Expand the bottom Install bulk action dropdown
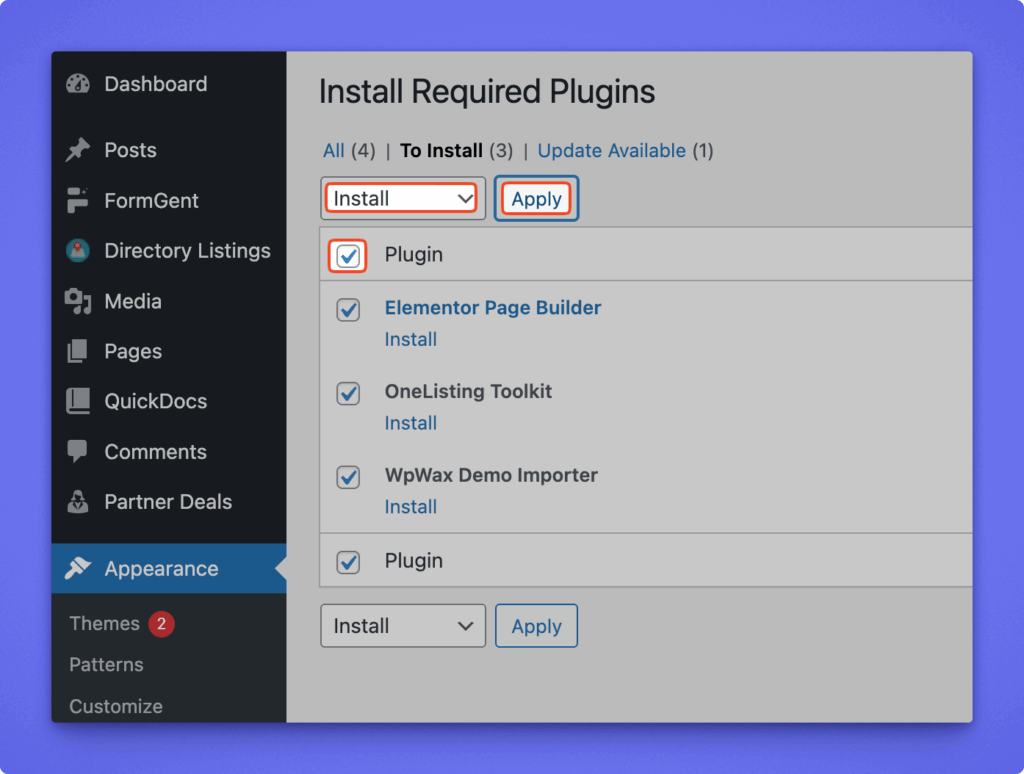 (x=402, y=626)
